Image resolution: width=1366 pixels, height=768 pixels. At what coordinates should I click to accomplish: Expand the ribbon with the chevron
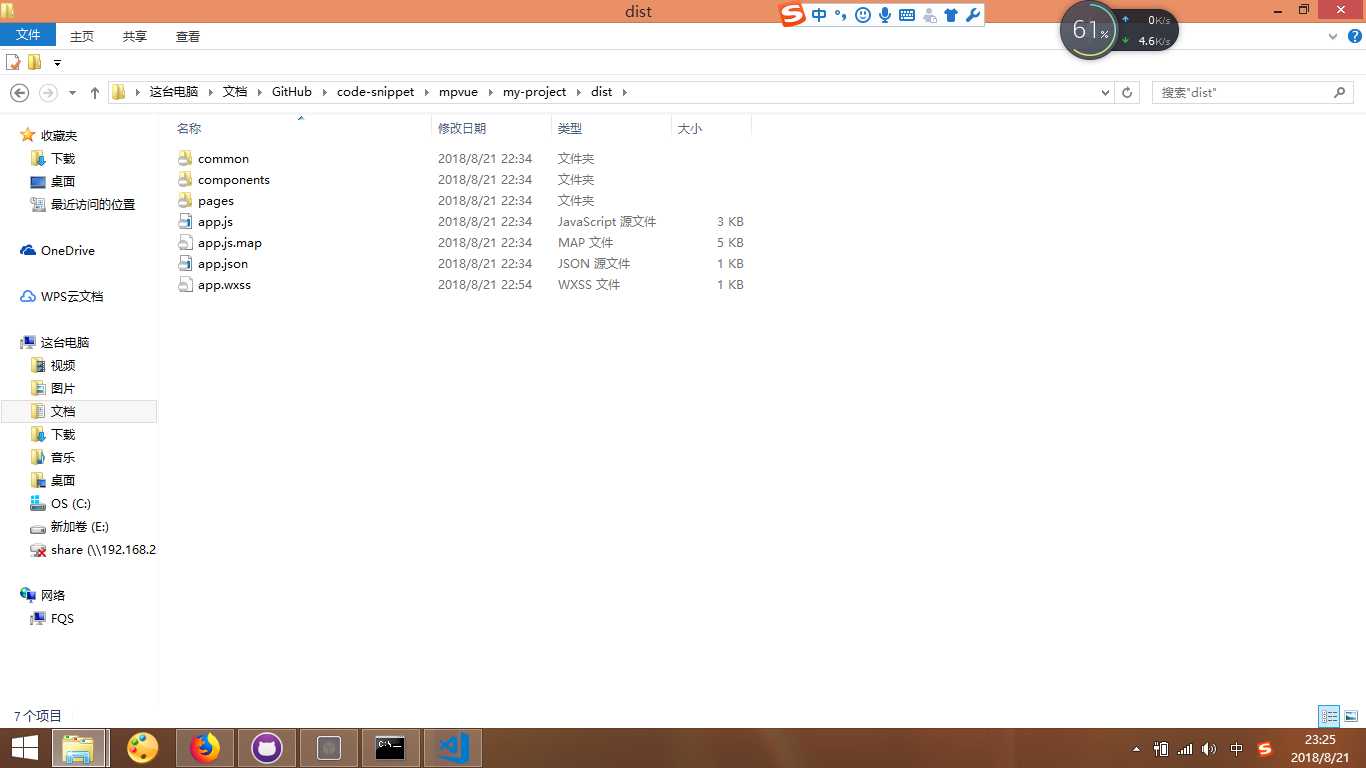coord(1333,36)
